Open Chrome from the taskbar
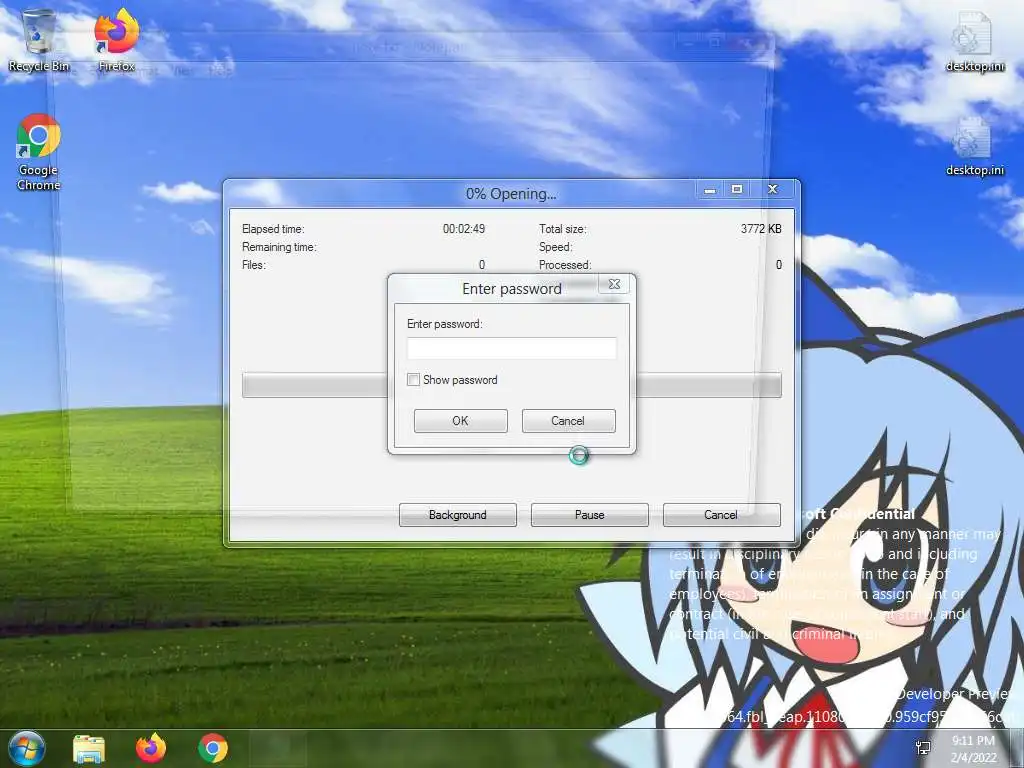The width and height of the screenshot is (1024, 768). [x=213, y=748]
